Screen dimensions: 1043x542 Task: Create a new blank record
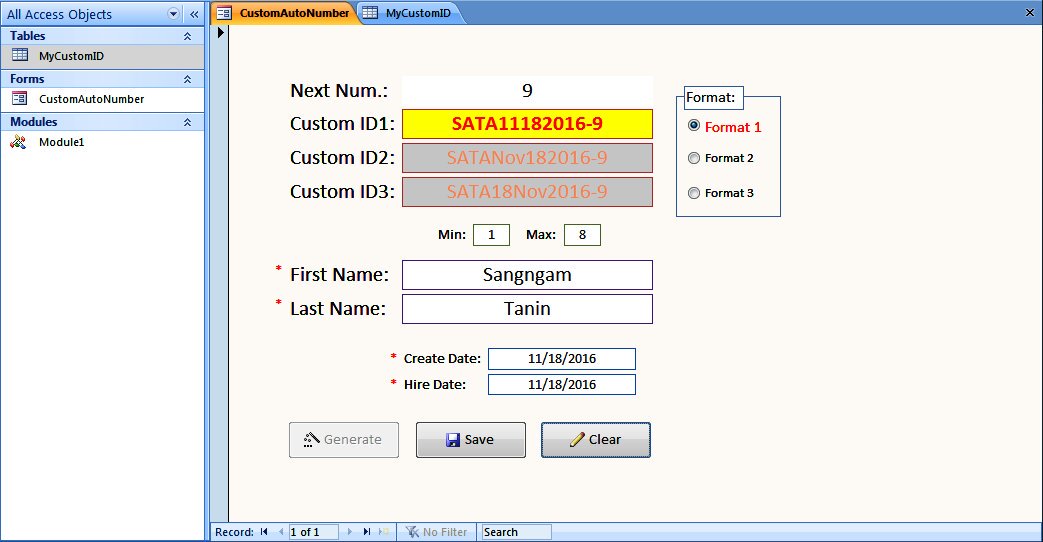point(384,531)
